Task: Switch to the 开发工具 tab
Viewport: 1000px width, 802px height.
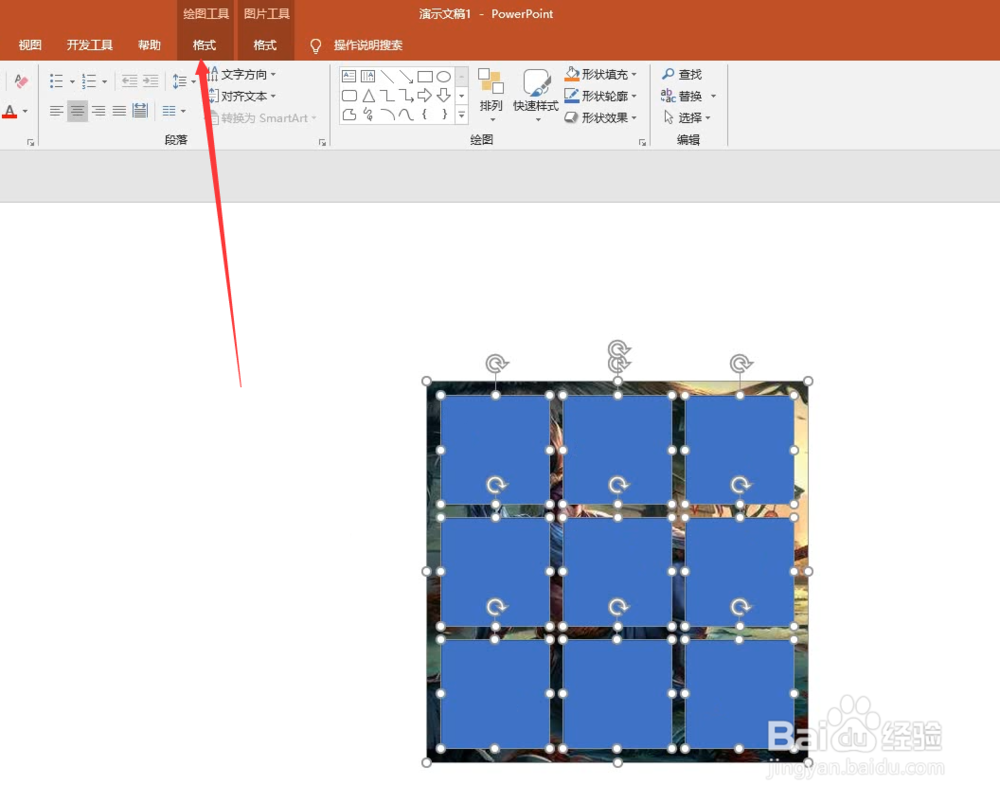Action: (x=89, y=45)
